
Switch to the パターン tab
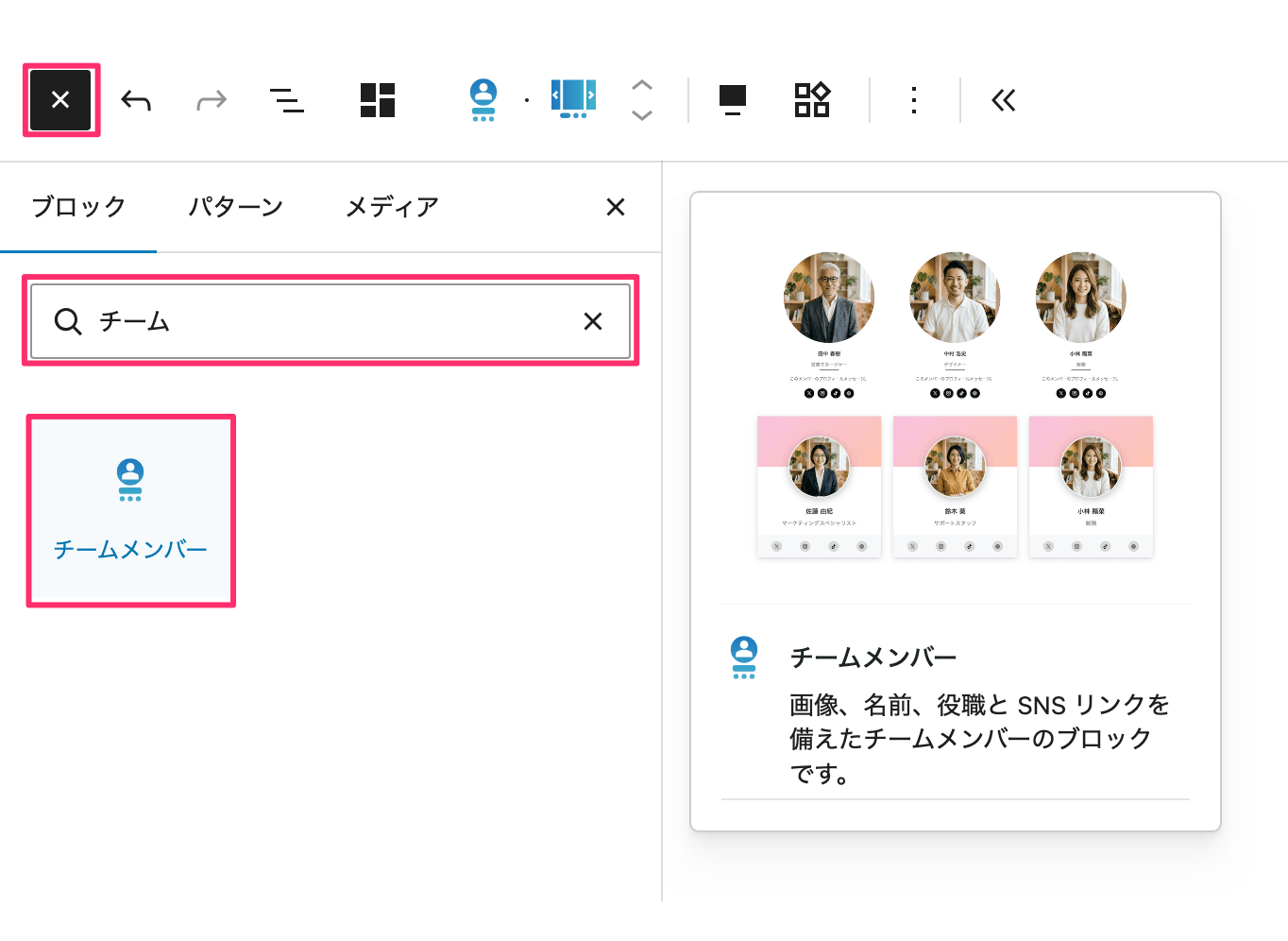click(x=235, y=207)
